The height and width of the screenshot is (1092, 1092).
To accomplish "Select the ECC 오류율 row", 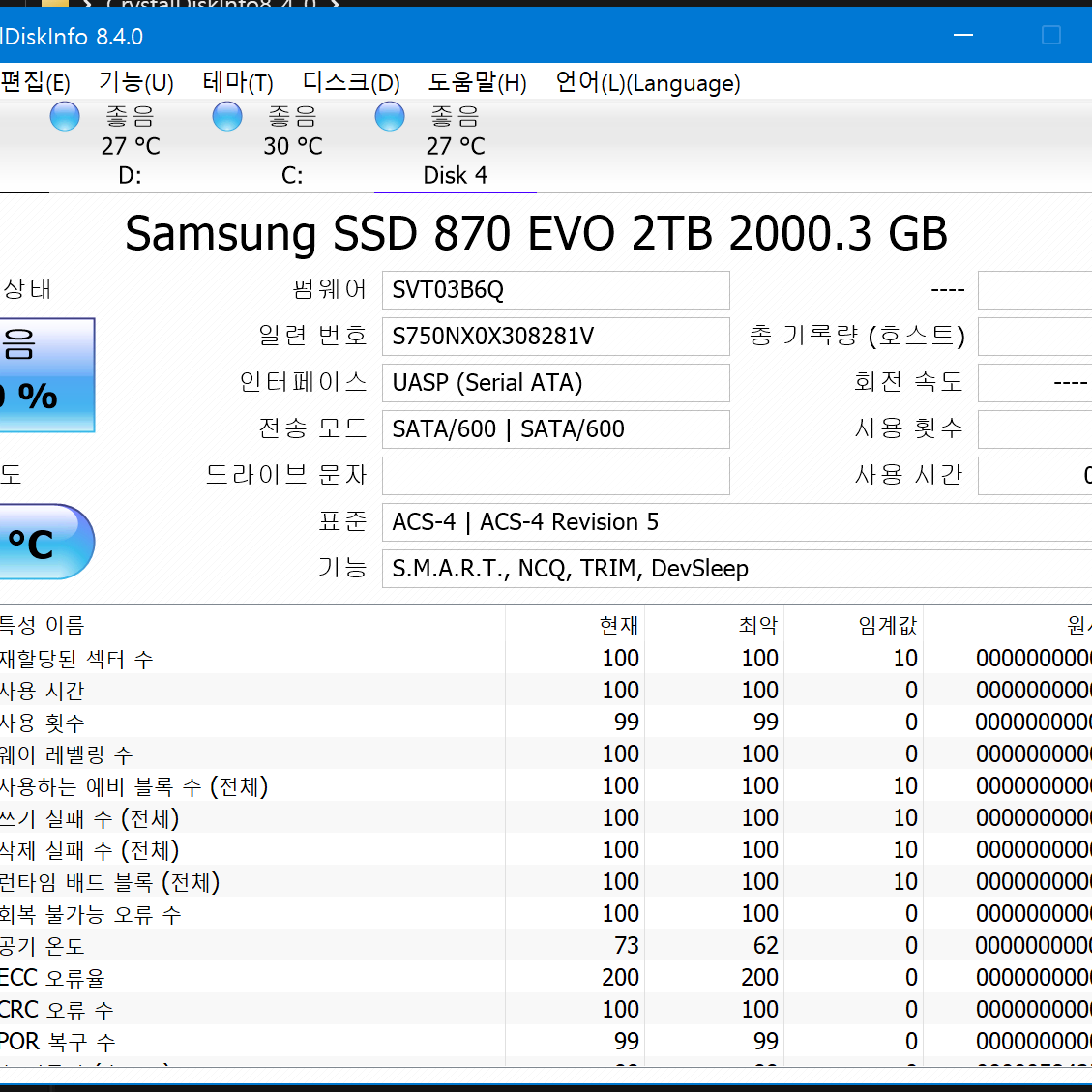I will (x=546, y=978).
